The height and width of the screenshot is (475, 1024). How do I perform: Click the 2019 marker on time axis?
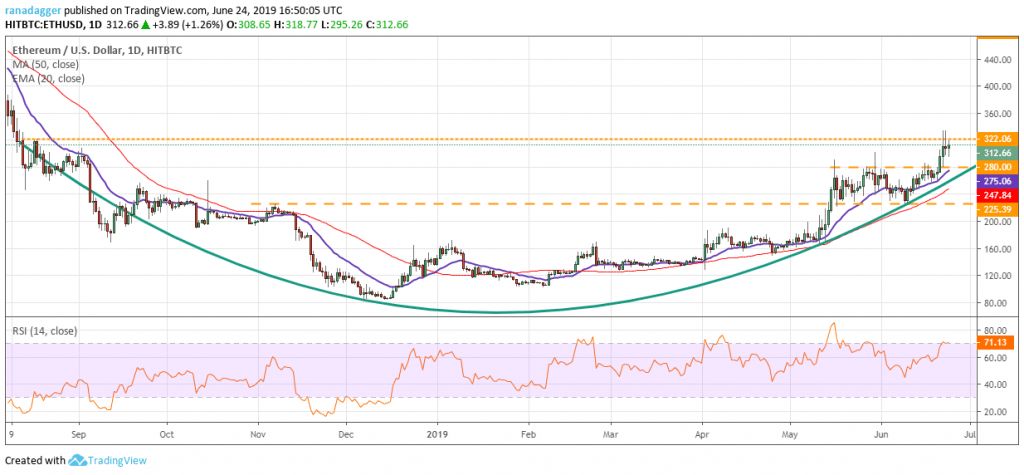coord(438,436)
